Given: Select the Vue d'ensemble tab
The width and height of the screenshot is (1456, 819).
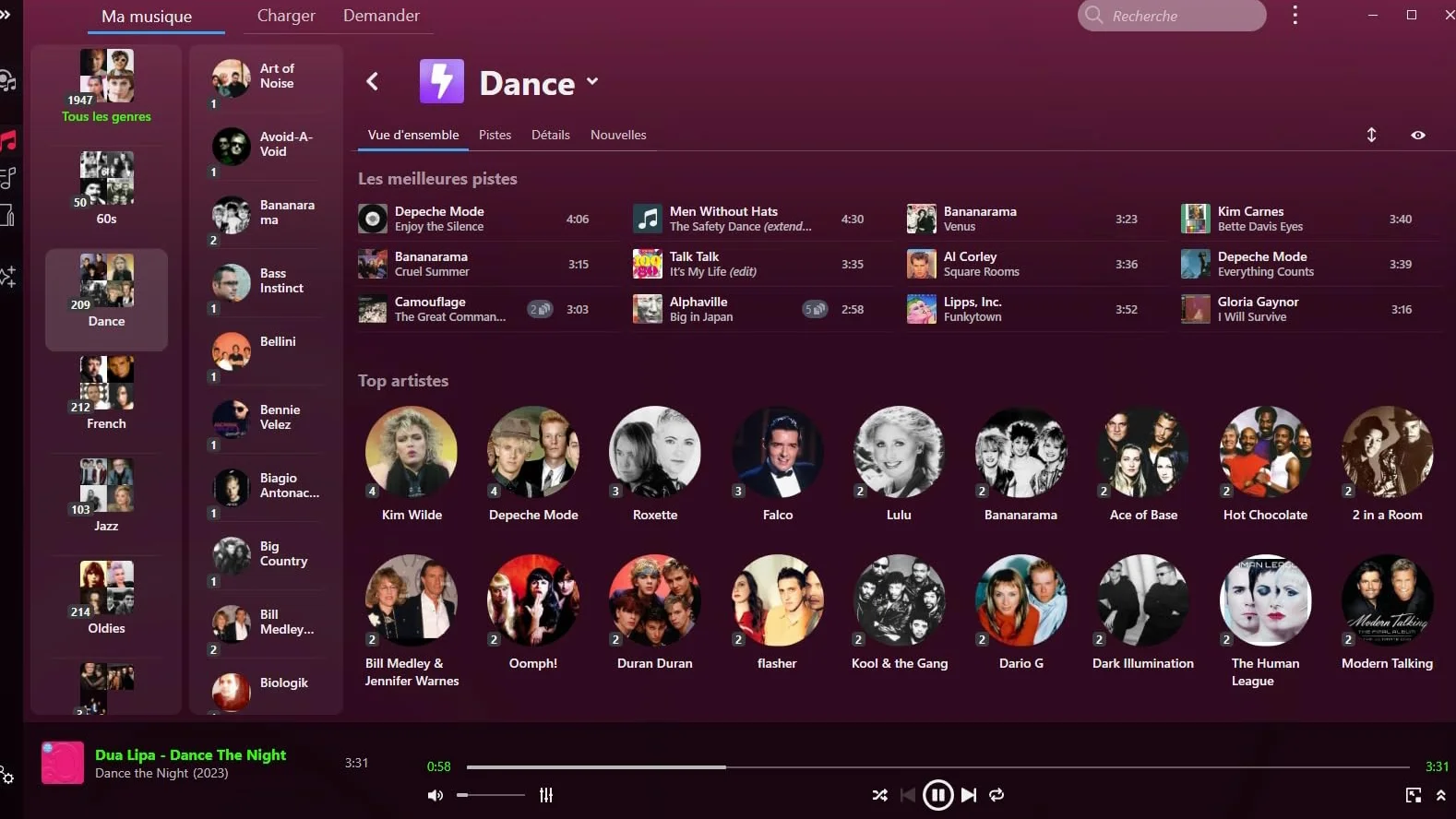Looking at the screenshot, I should [x=413, y=135].
